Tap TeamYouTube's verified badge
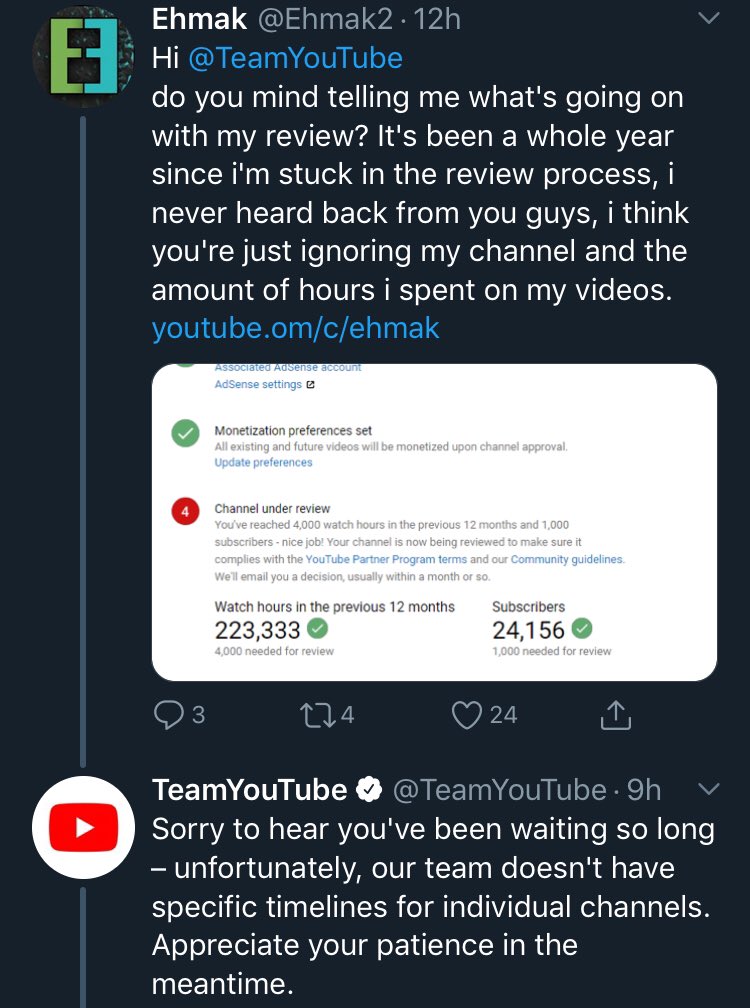Image resolution: width=750 pixels, height=1008 pixels. tap(370, 790)
